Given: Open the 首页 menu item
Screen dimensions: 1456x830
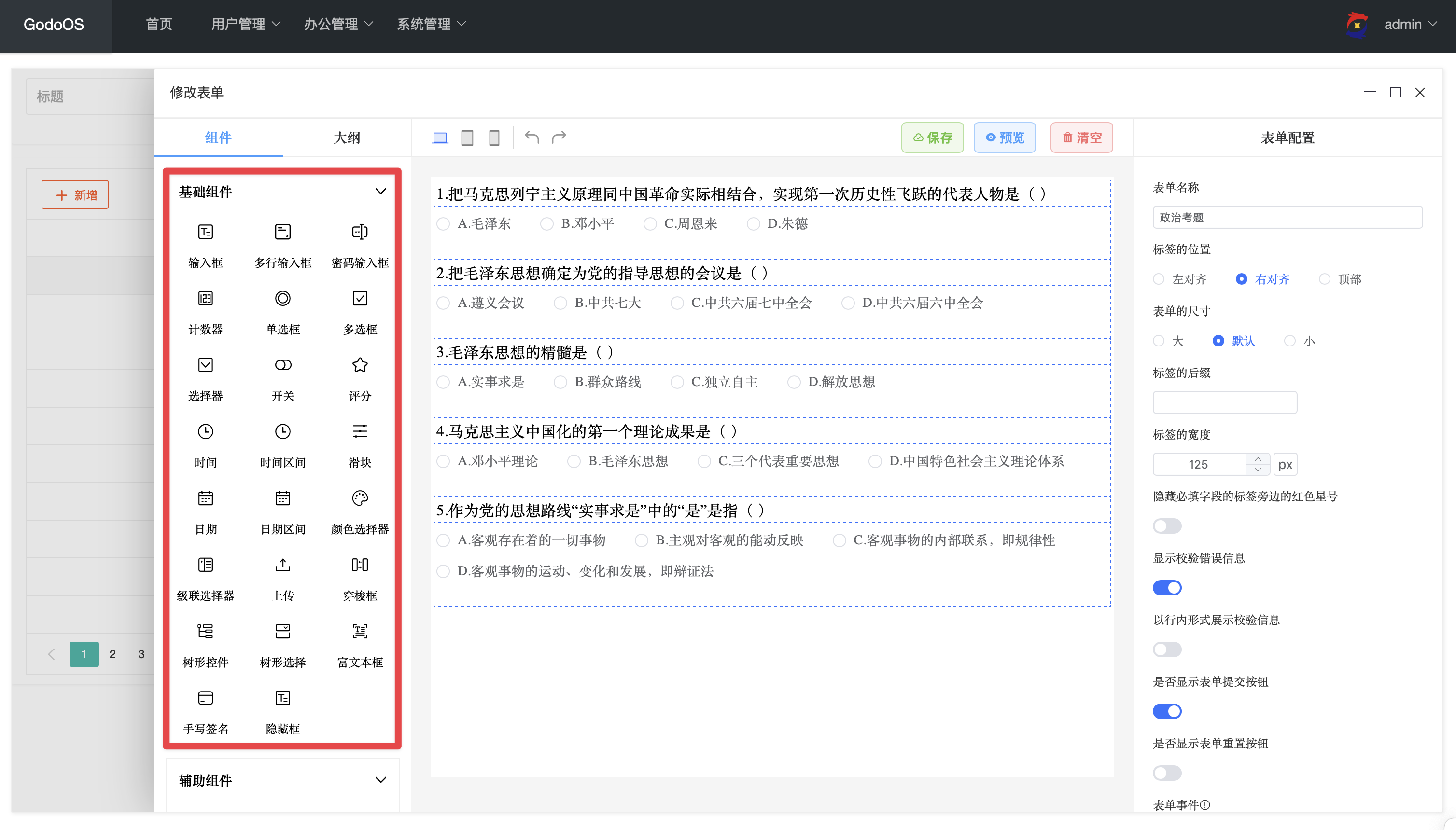Looking at the screenshot, I should pyautogui.click(x=158, y=24).
